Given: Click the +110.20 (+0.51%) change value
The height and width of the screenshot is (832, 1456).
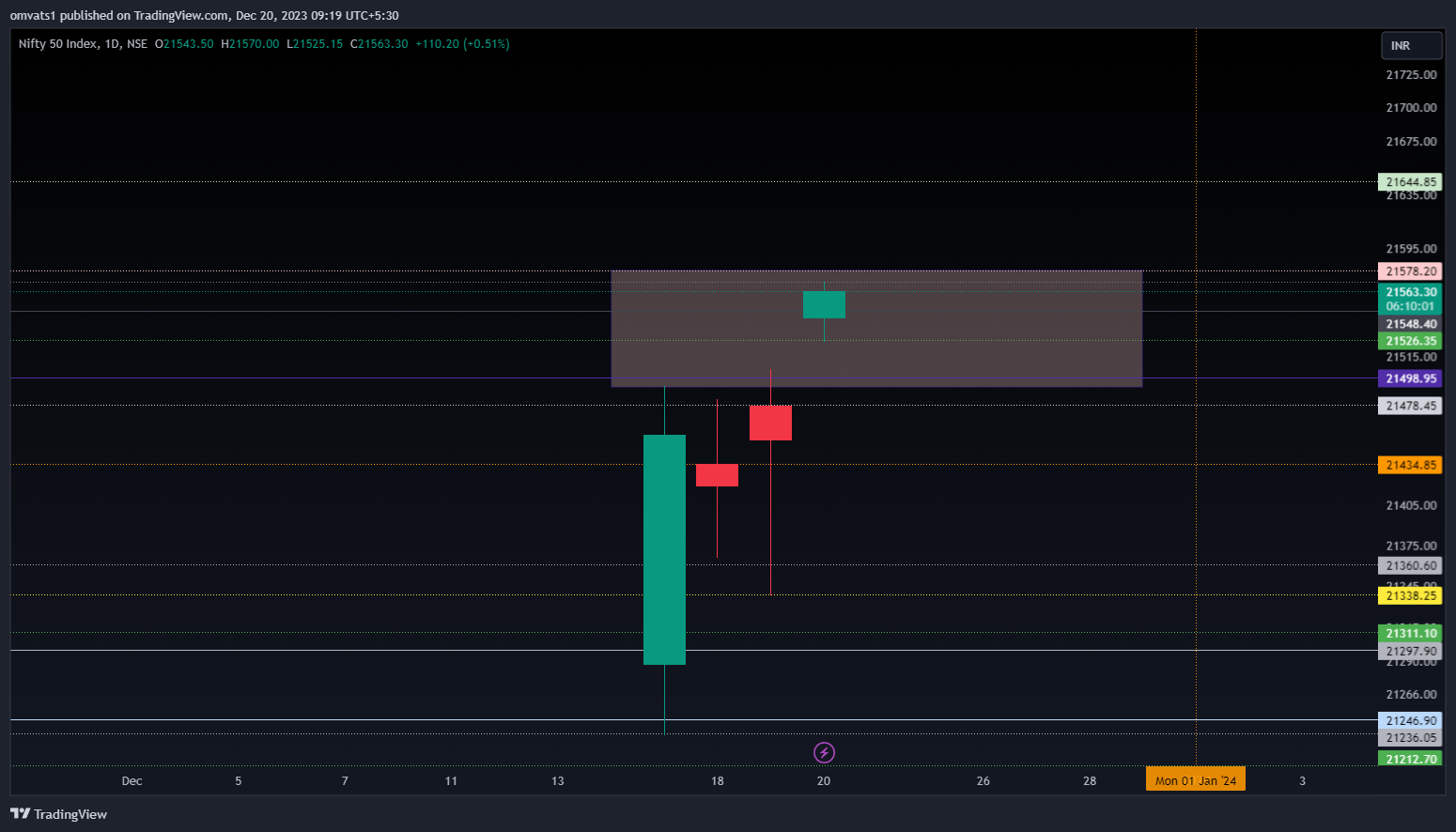Looking at the screenshot, I should pos(462,44).
